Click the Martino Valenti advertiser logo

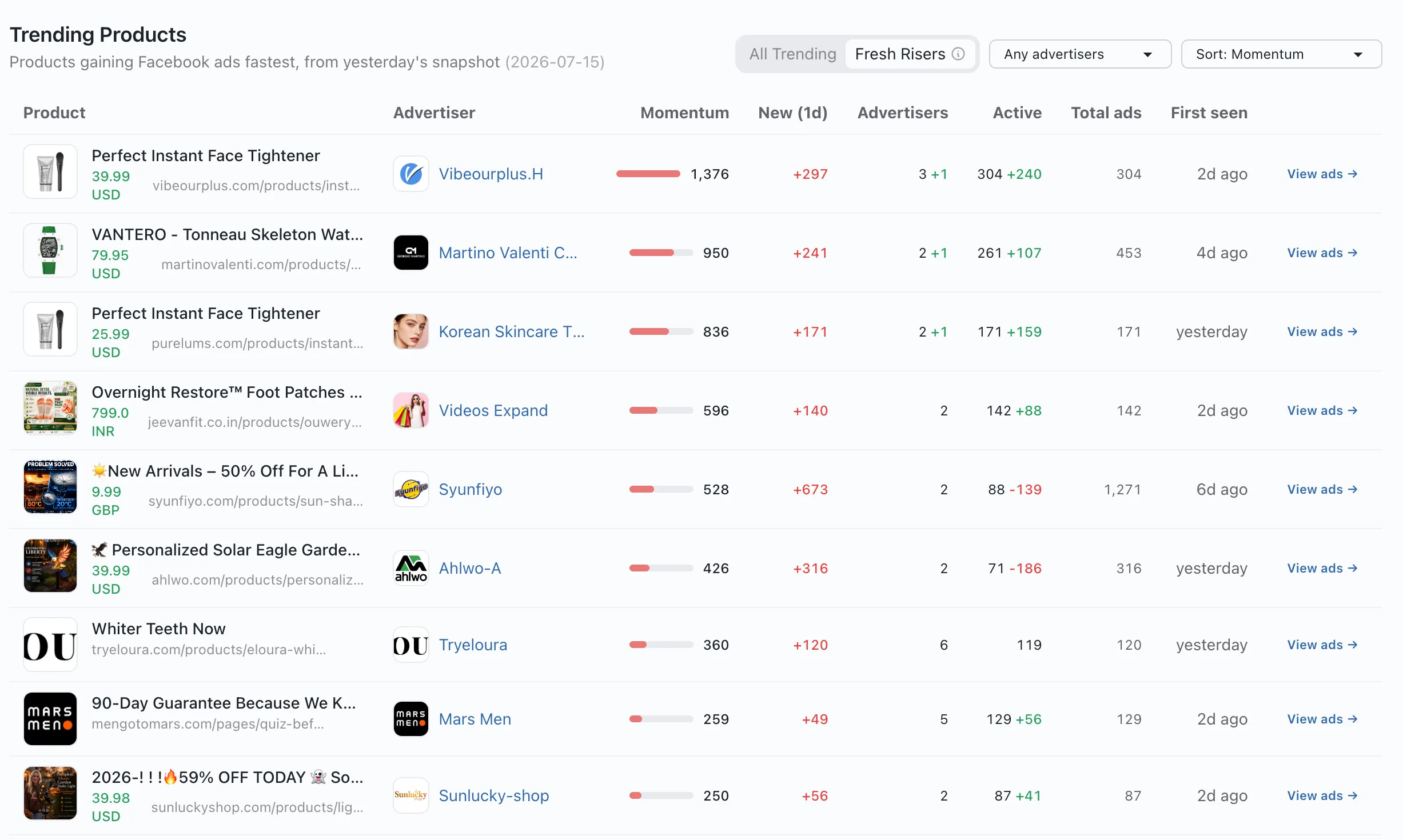point(411,253)
